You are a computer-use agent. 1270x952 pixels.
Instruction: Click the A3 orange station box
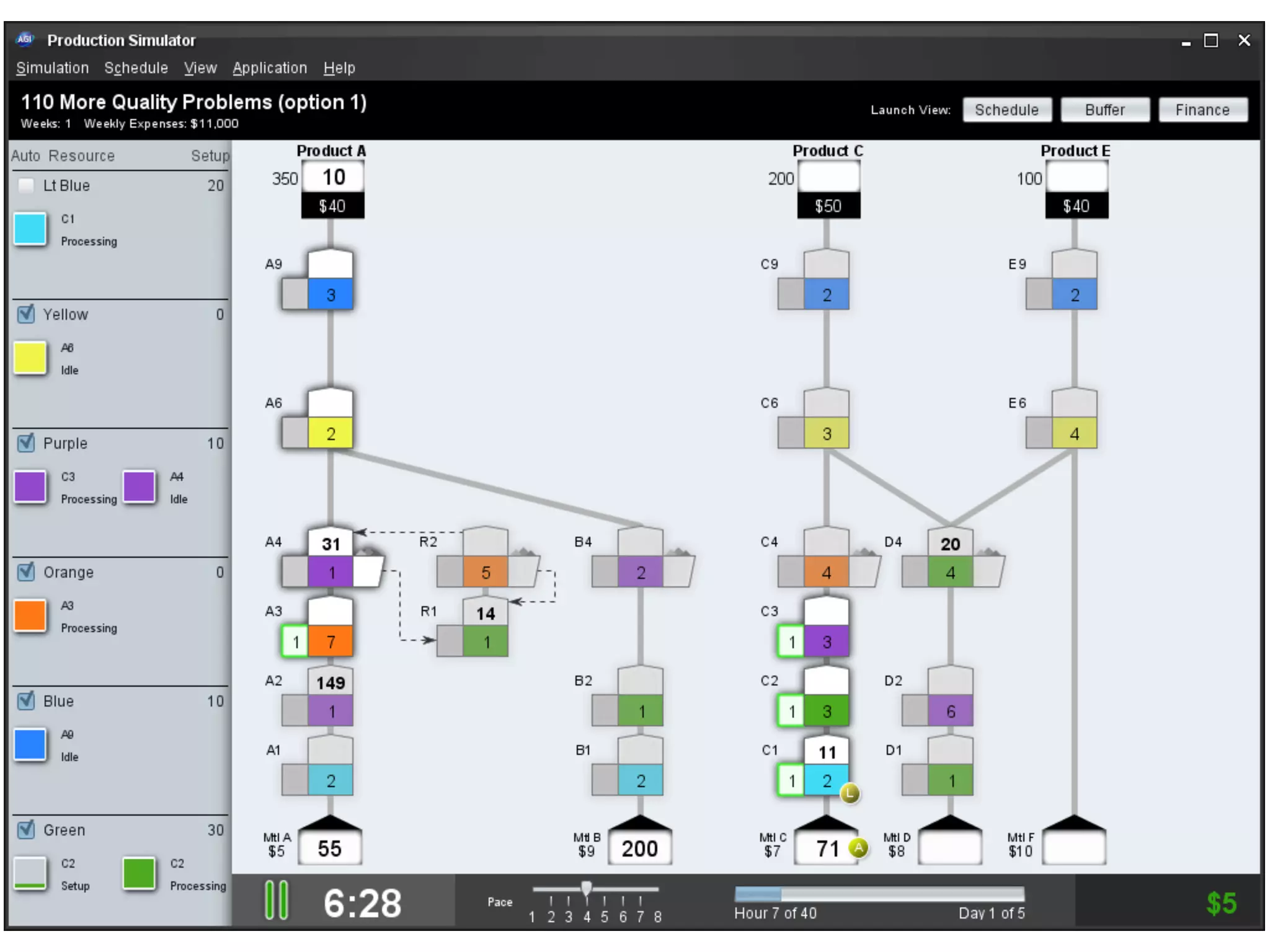tap(331, 641)
